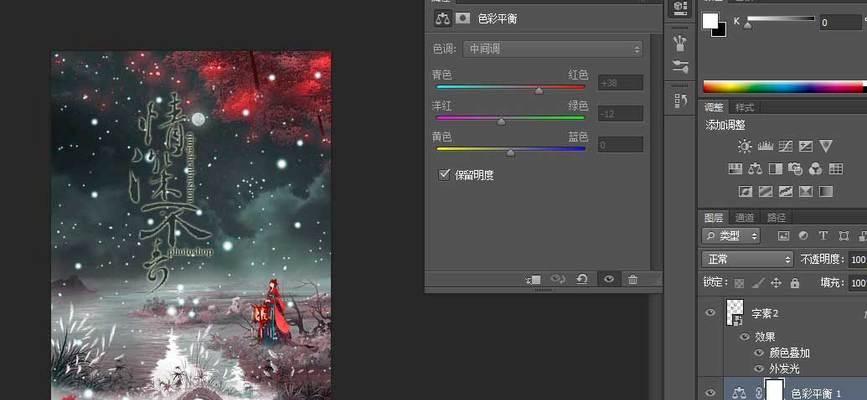The width and height of the screenshot is (867, 400).
Task: Click the 黄色-蓝色 slider handle
Action: [510, 152]
